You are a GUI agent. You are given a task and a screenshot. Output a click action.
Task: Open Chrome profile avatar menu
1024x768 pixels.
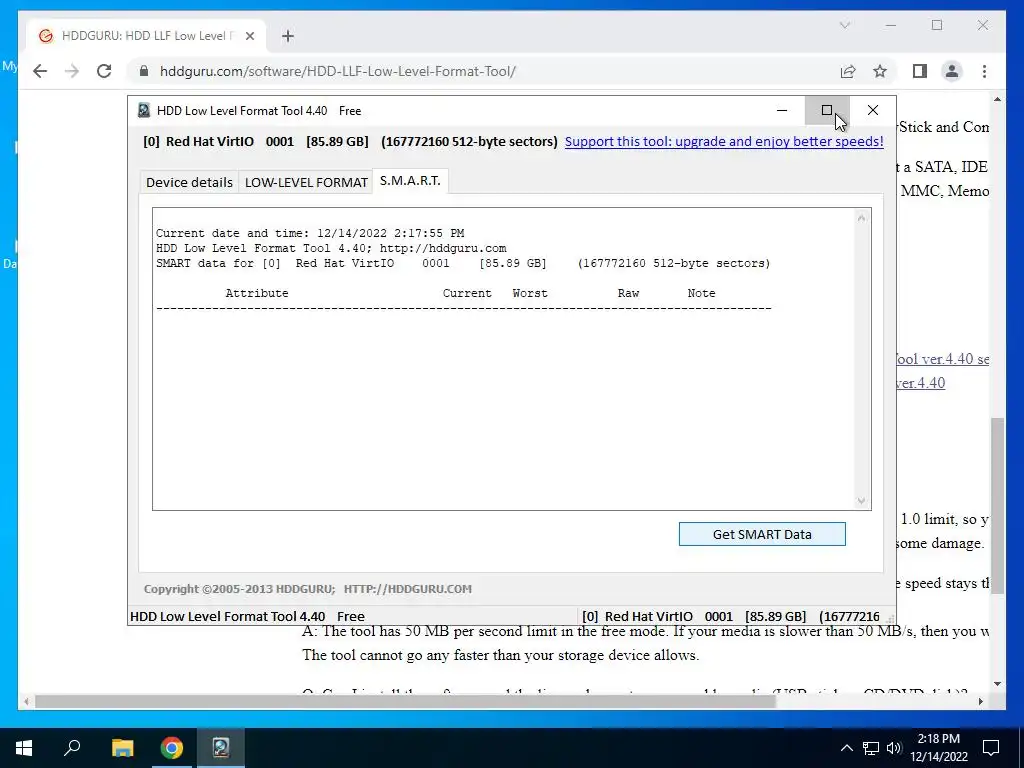[952, 71]
